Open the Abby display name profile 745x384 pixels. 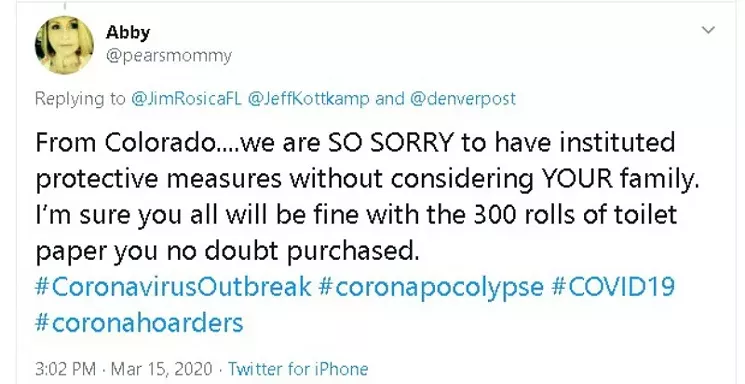(128, 32)
